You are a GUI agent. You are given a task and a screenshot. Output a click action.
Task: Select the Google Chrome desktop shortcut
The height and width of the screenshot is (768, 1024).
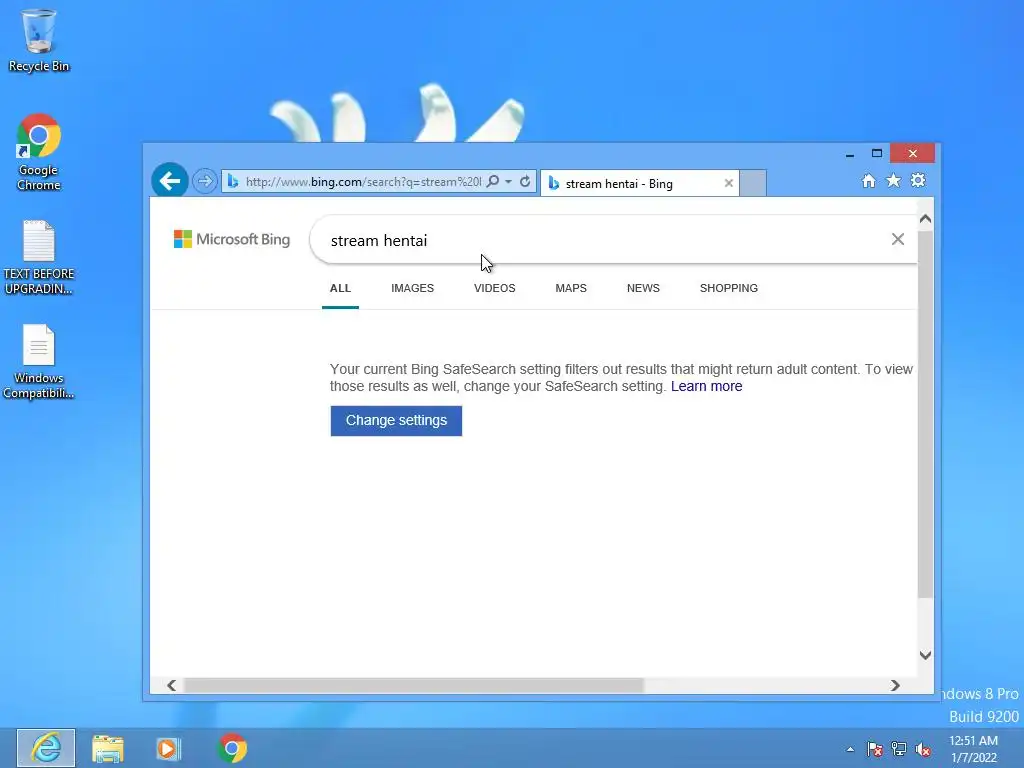pos(39,152)
